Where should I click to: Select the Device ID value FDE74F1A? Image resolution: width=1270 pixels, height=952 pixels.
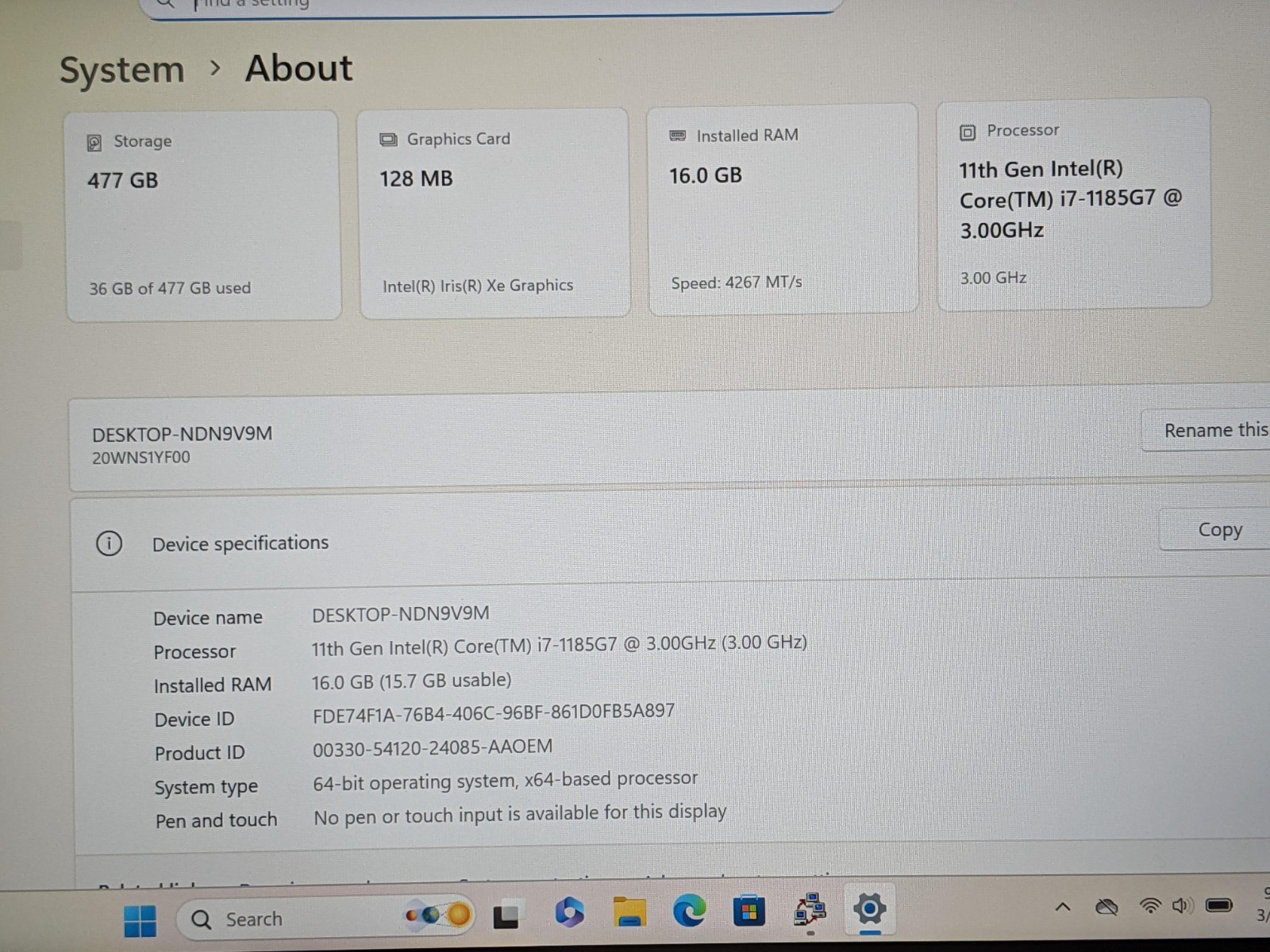pyautogui.click(x=494, y=712)
